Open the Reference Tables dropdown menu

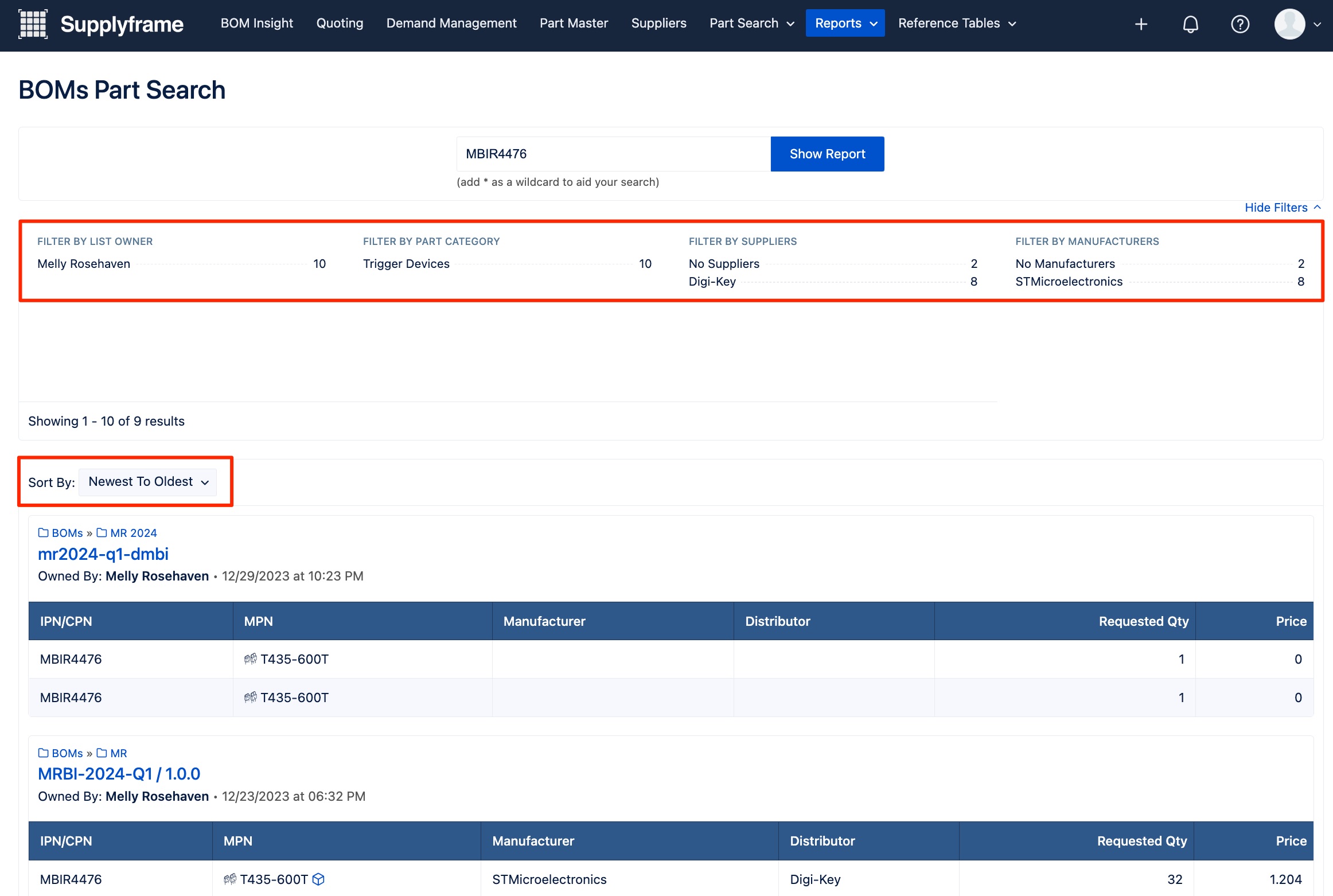point(957,23)
